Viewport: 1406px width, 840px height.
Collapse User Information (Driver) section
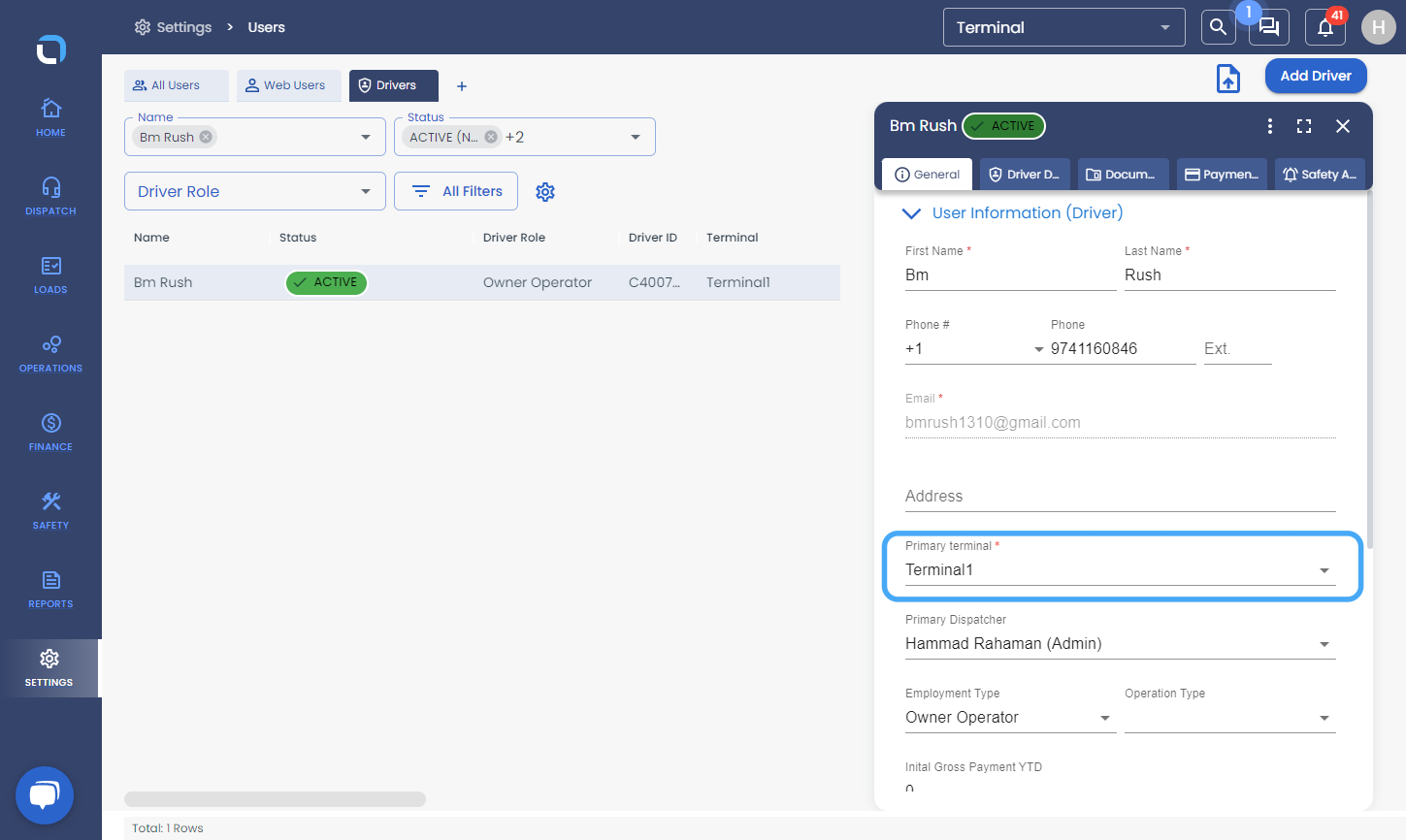pos(911,213)
